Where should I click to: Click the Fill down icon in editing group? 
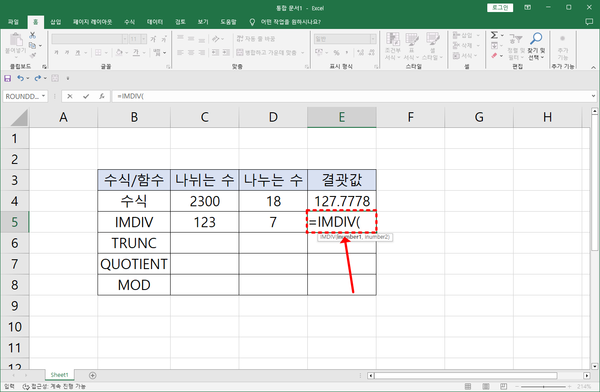pyautogui.click(x=494, y=46)
